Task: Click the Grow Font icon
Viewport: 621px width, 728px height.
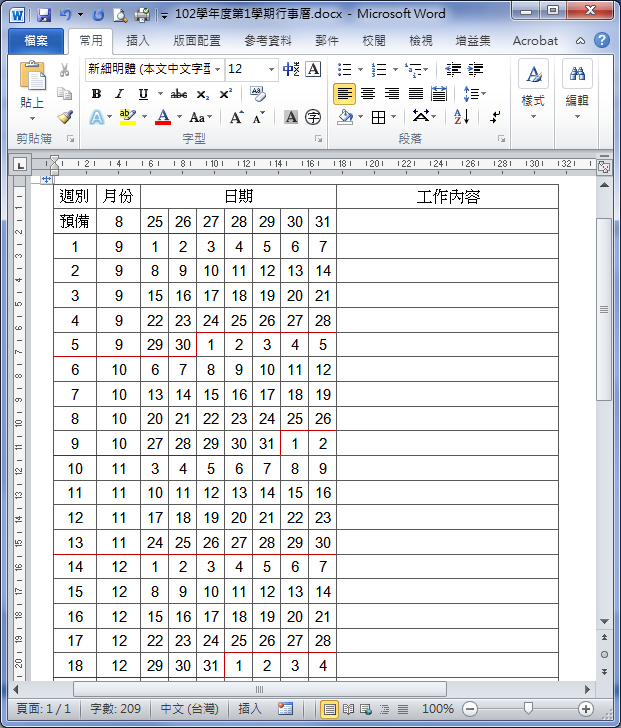Action: (236, 117)
